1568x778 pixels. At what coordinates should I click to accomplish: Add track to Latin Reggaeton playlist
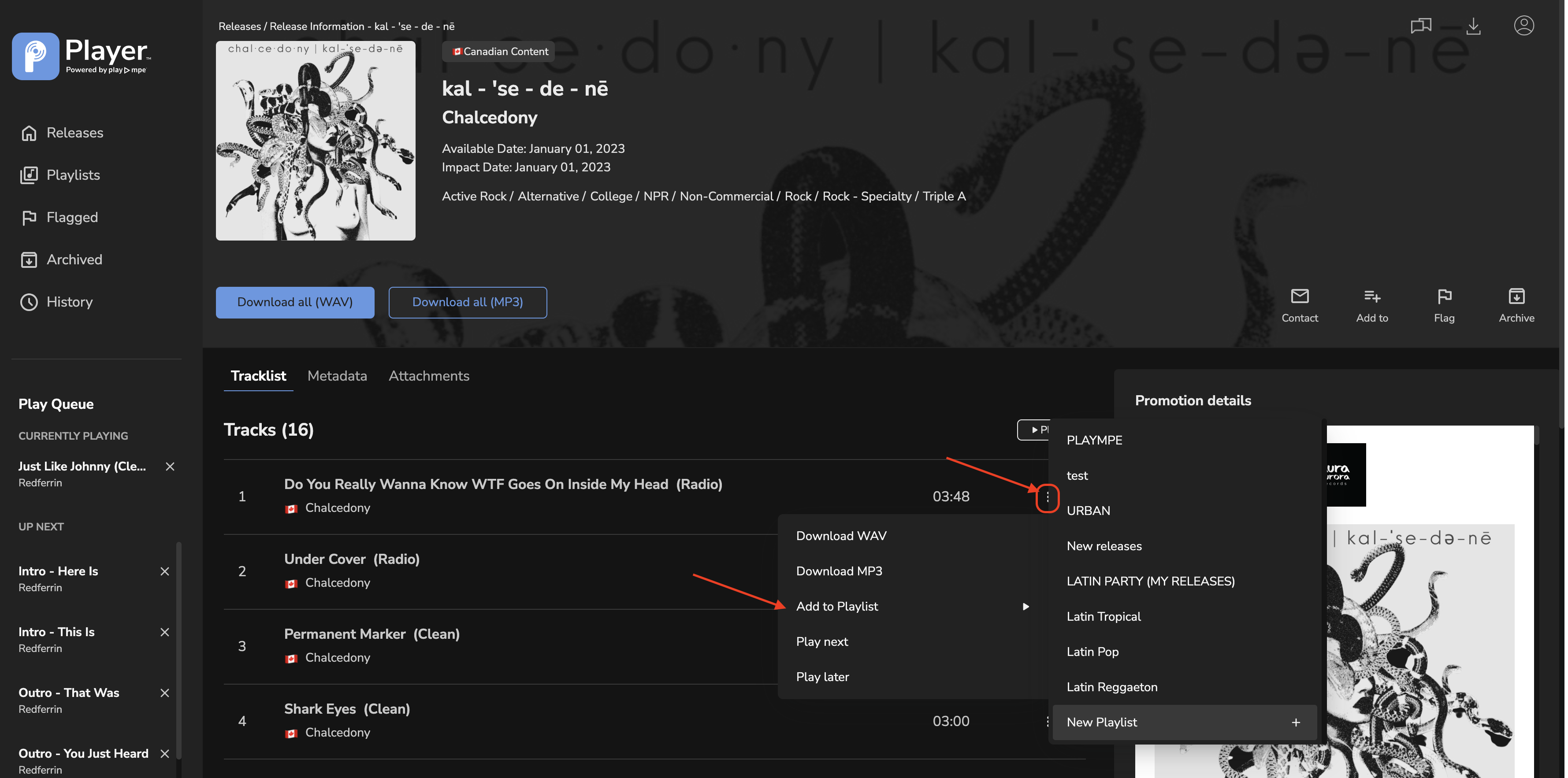coord(1185,687)
